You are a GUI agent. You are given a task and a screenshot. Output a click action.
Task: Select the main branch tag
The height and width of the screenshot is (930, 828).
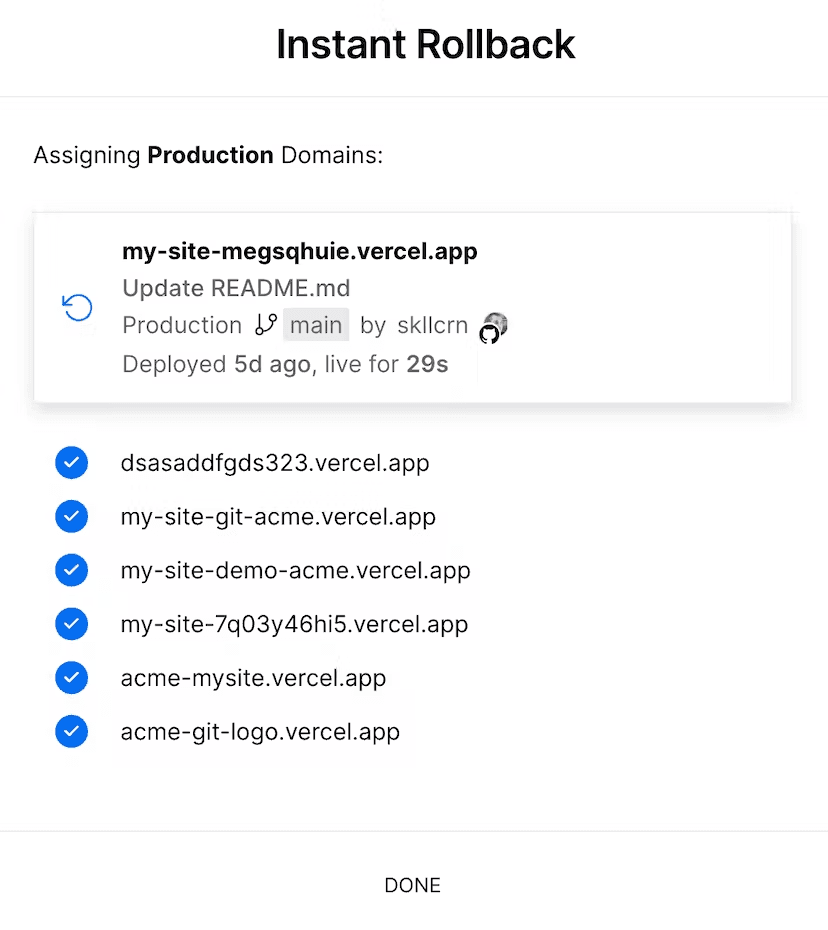pyautogui.click(x=316, y=325)
